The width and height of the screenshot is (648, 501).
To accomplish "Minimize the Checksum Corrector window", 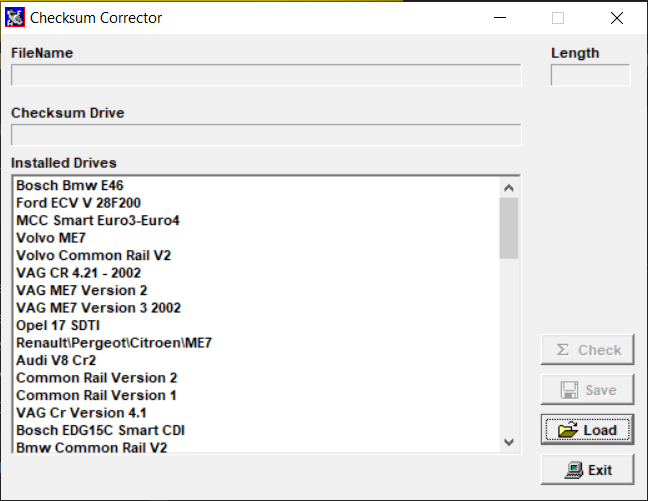I will 500,18.
